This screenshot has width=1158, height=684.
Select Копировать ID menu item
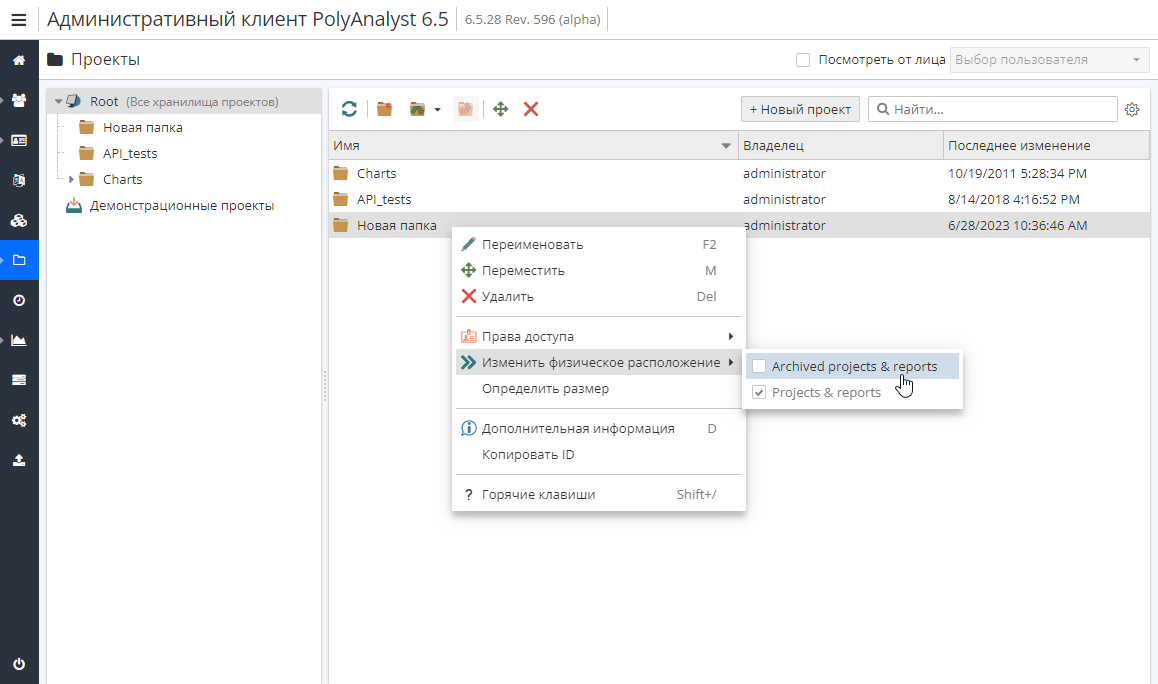point(599,454)
